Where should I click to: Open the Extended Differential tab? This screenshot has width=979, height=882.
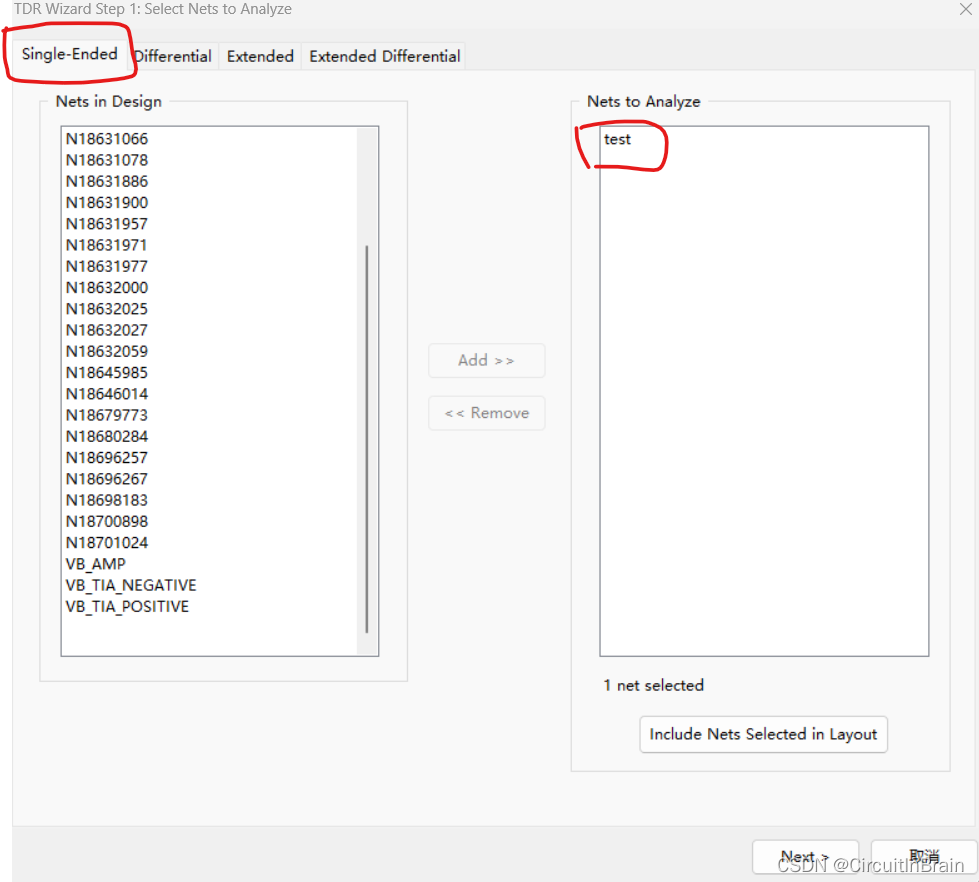(x=384, y=56)
